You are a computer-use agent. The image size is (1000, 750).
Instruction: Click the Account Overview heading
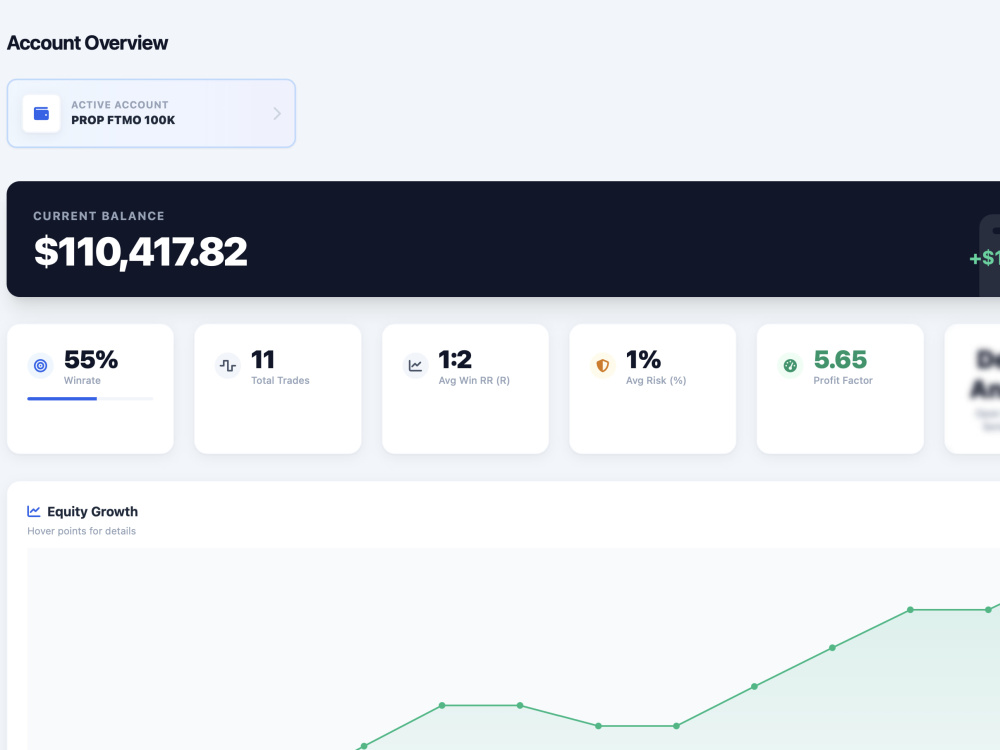pyautogui.click(x=87, y=43)
